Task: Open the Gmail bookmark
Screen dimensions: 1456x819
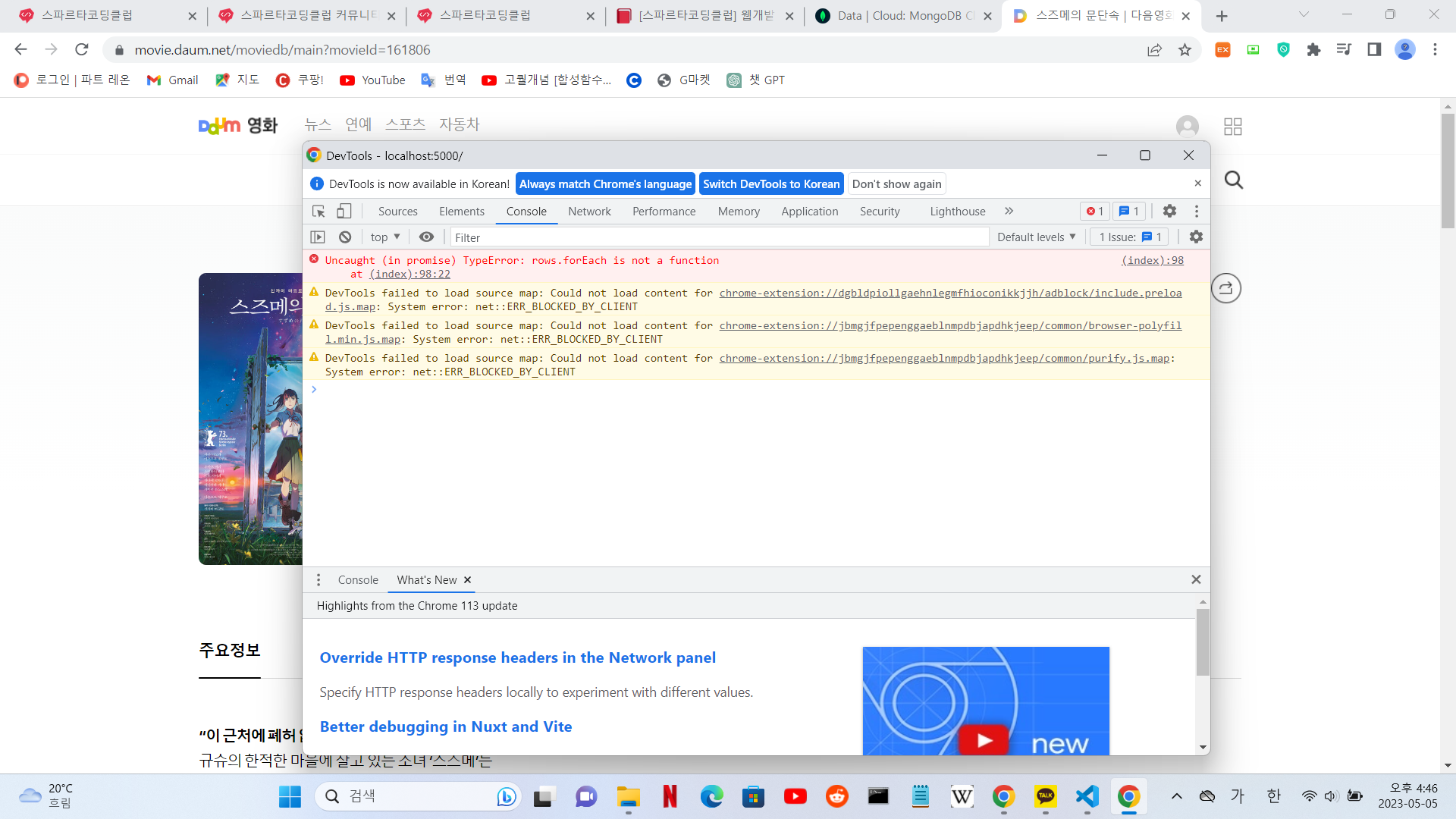Action: pyautogui.click(x=172, y=80)
